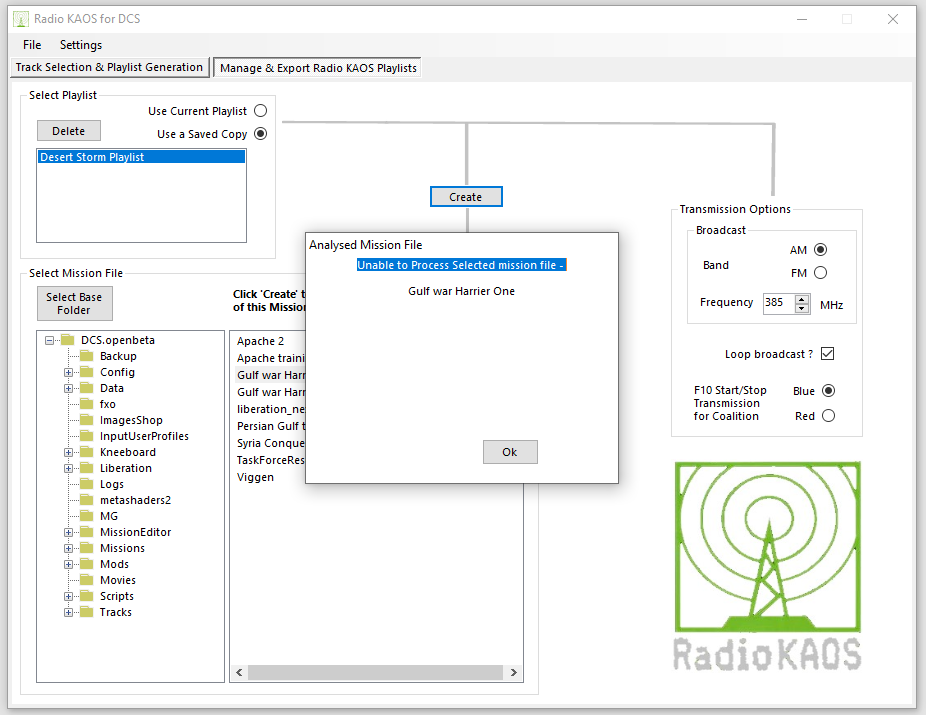Expand the Liberation folder node

click(69, 468)
